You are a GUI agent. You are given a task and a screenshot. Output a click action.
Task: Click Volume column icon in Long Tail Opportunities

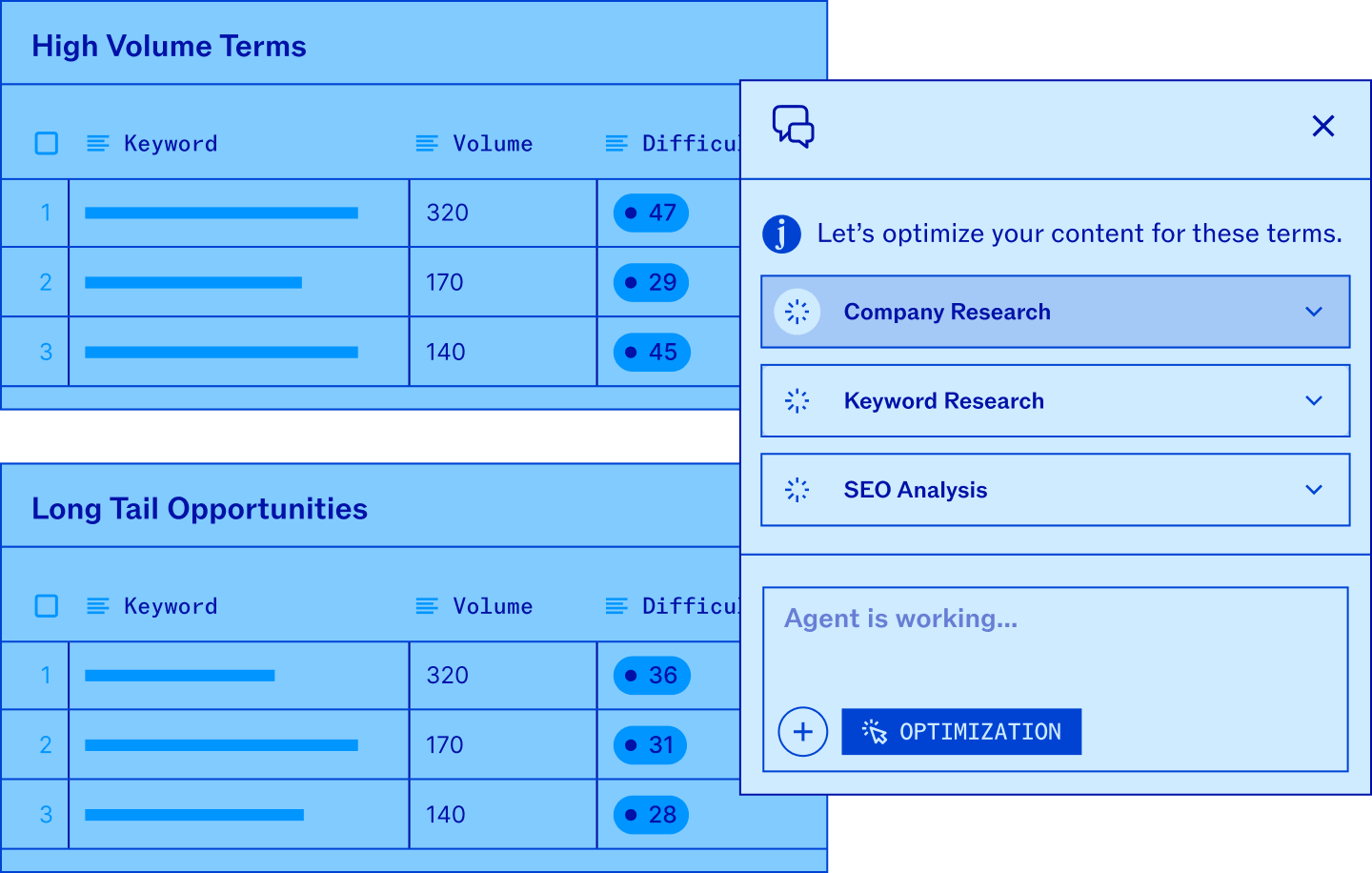[427, 606]
